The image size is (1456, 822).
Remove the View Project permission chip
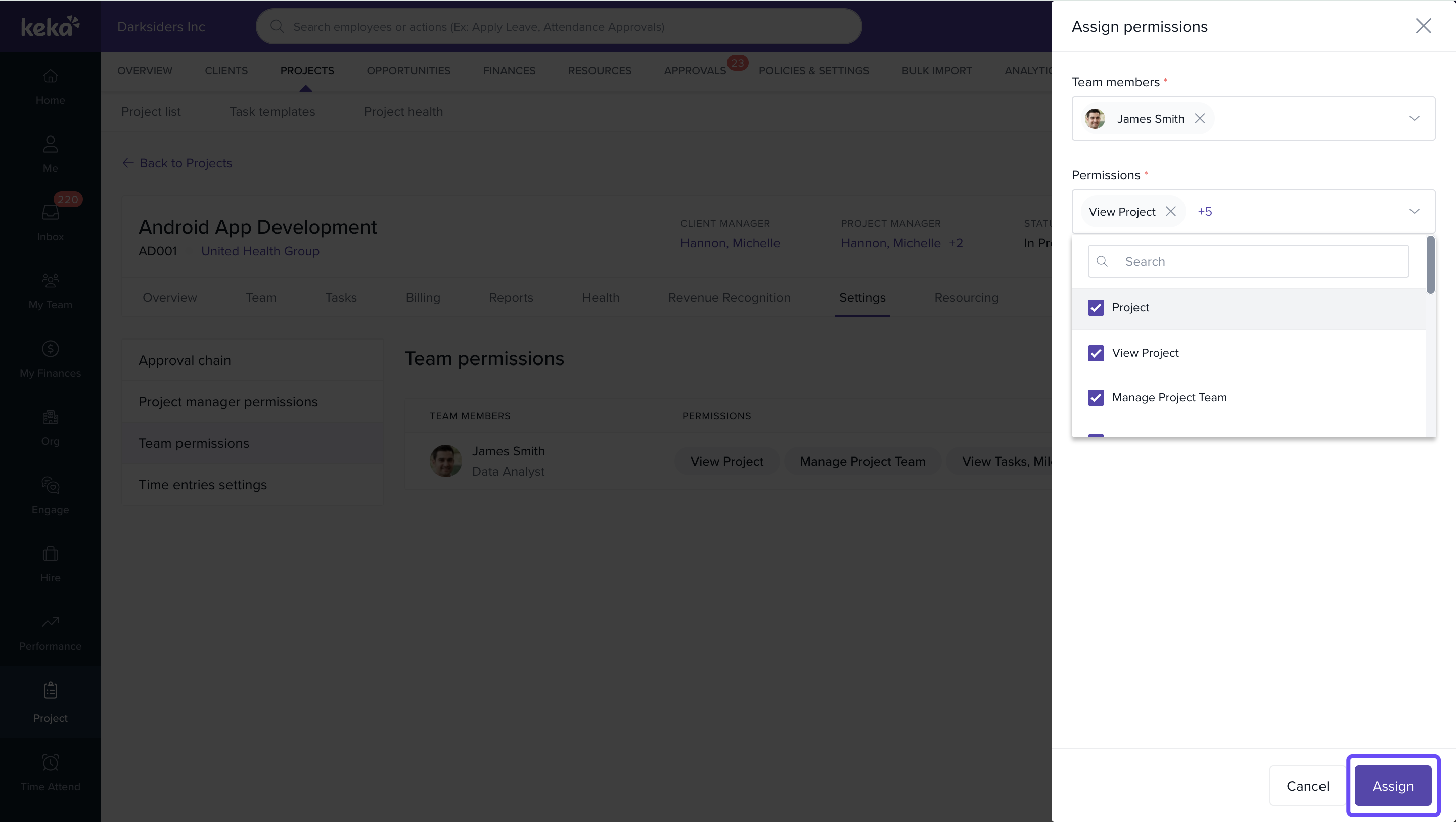click(x=1170, y=211)
